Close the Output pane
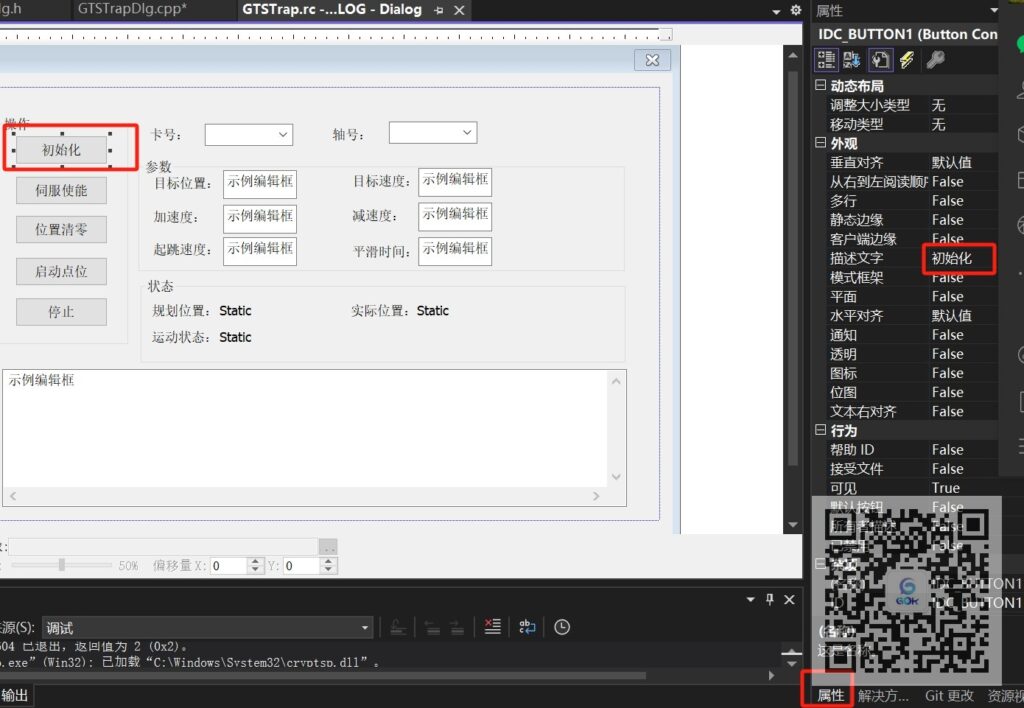 coord(789,599)
